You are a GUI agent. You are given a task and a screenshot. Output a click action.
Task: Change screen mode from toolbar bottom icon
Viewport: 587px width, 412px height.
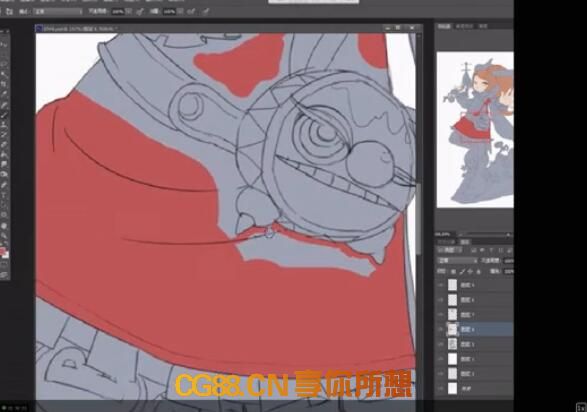(4, 275)
